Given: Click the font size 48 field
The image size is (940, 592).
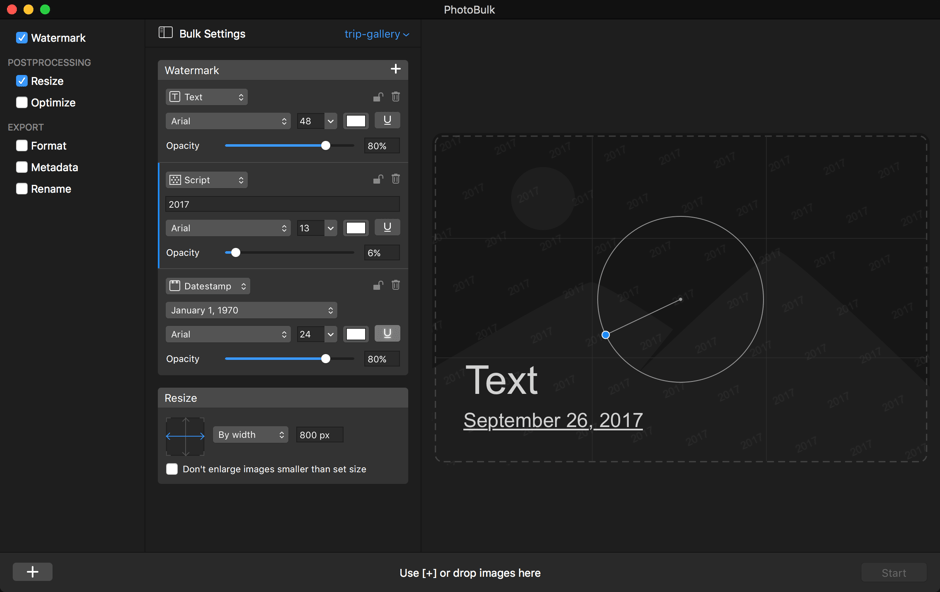Looking at the screenshot, I should [310, 121].
